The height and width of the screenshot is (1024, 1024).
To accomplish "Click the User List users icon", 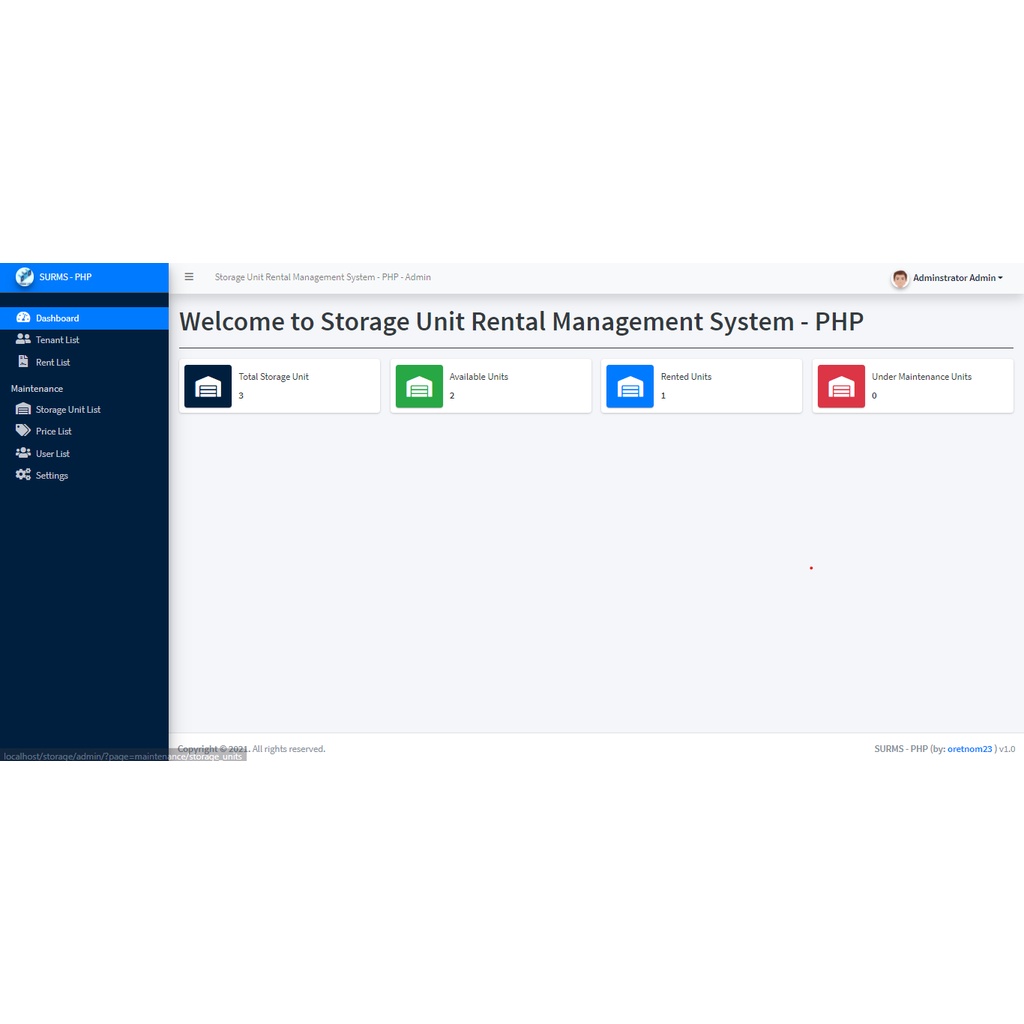I will (x=22, y=453).
